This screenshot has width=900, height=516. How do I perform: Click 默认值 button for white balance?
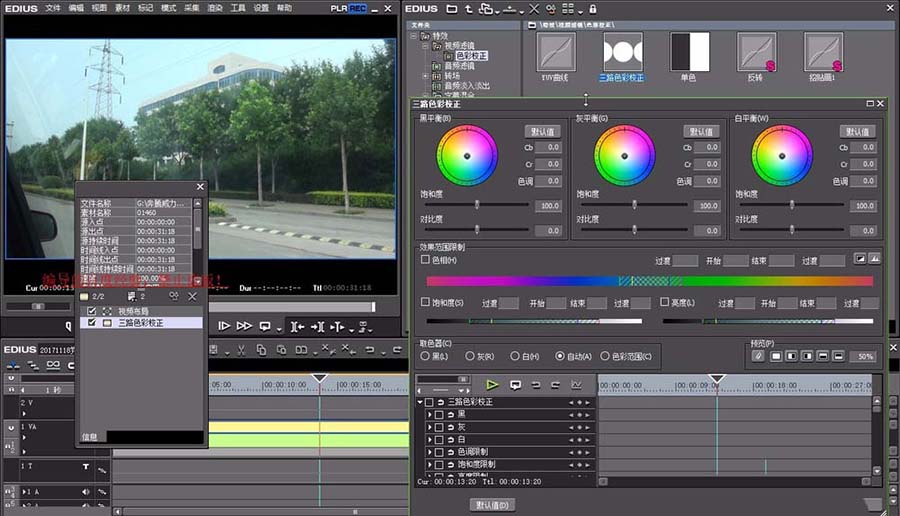pyautogui.click(x=858, y=131)
